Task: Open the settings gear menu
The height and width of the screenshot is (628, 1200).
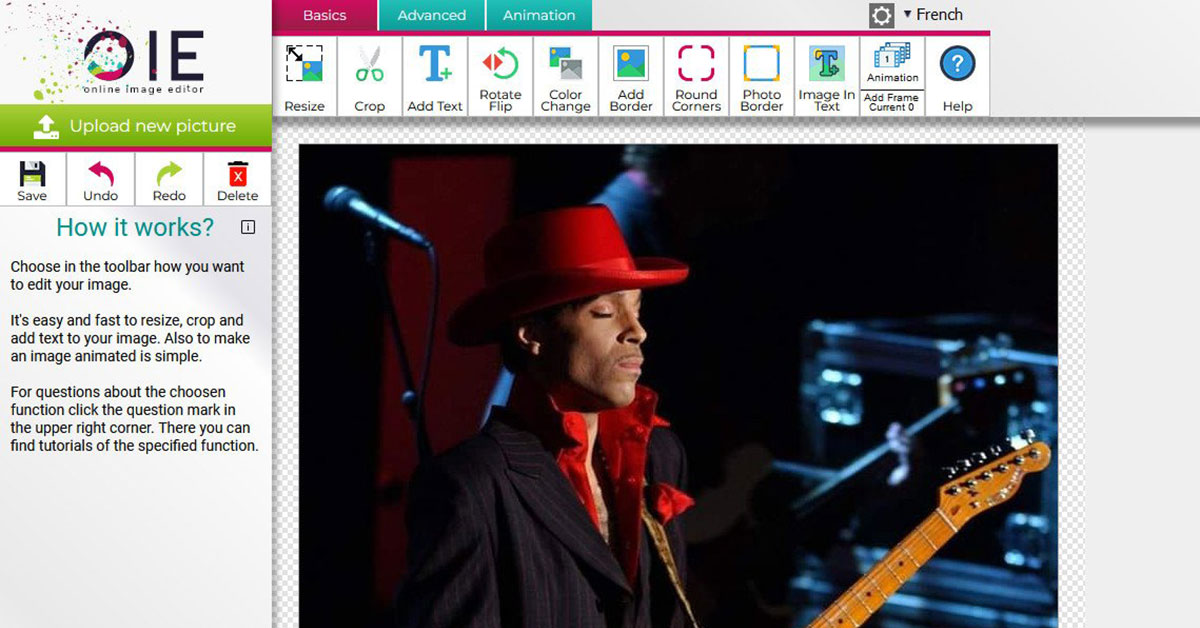Action: coord(881,15)
